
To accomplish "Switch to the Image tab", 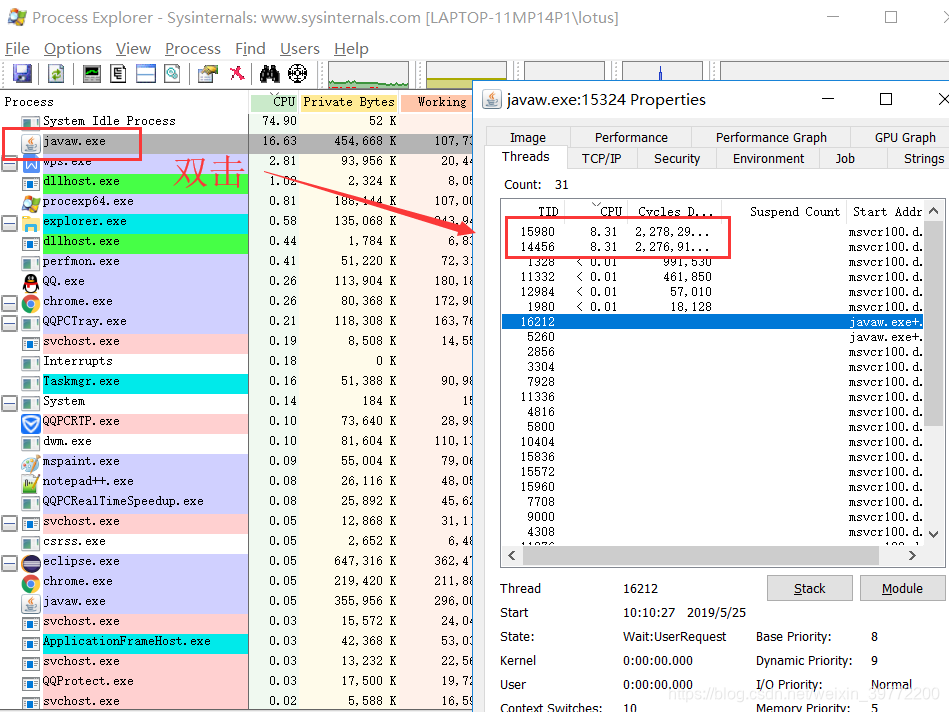I will tap(528, 137).
